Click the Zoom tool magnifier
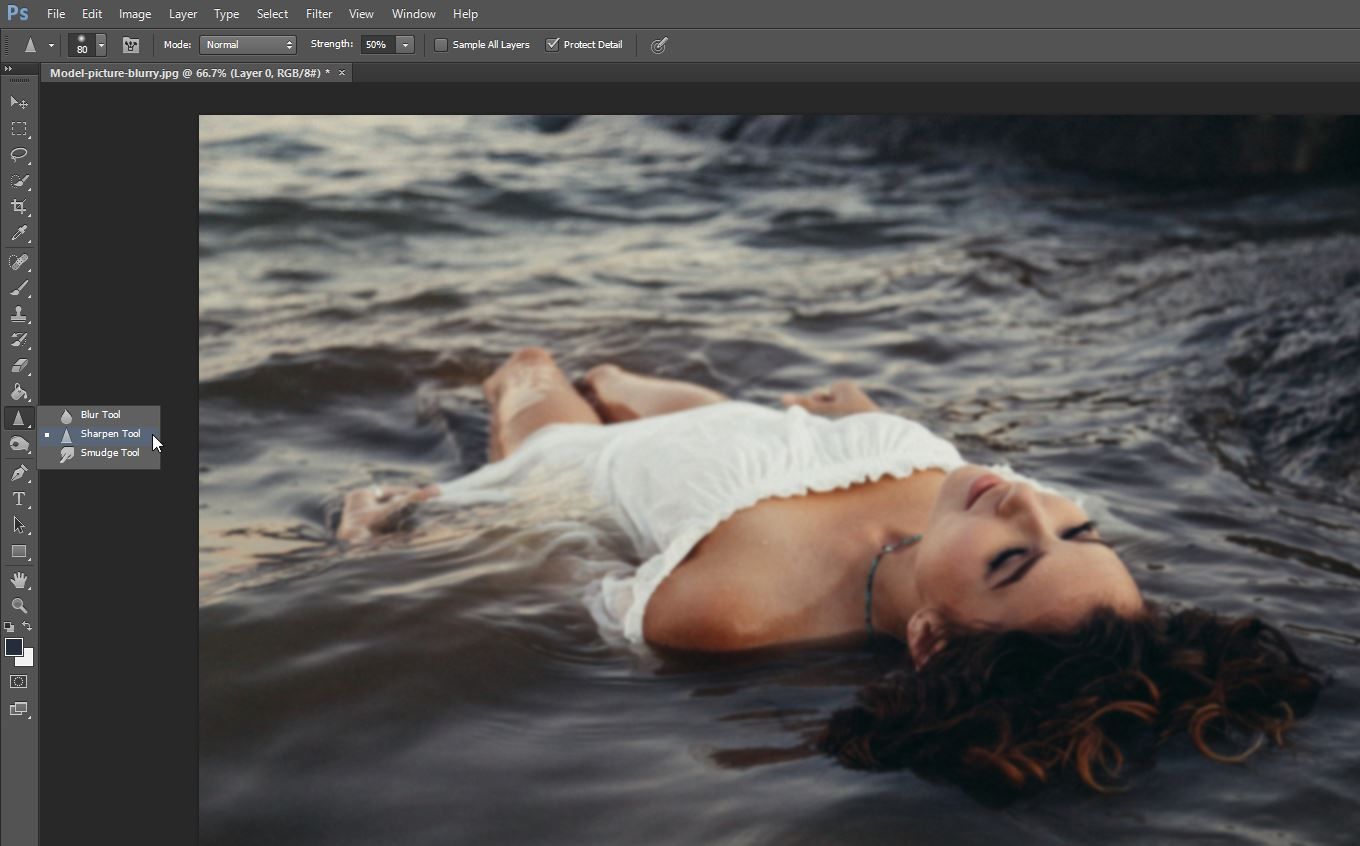This screenshot has height=846, width=1360. point(19,606)
